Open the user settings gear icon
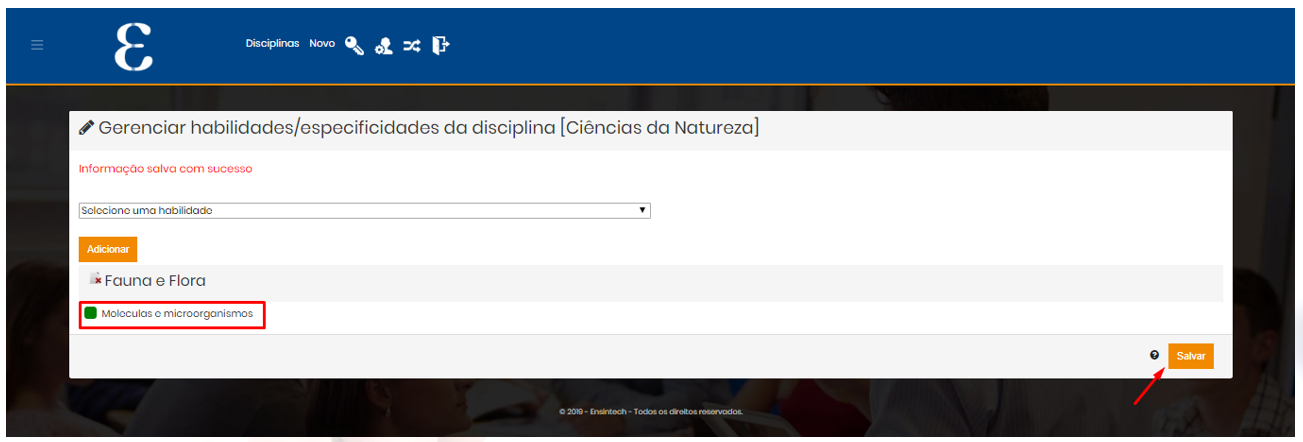 point(383,46)
